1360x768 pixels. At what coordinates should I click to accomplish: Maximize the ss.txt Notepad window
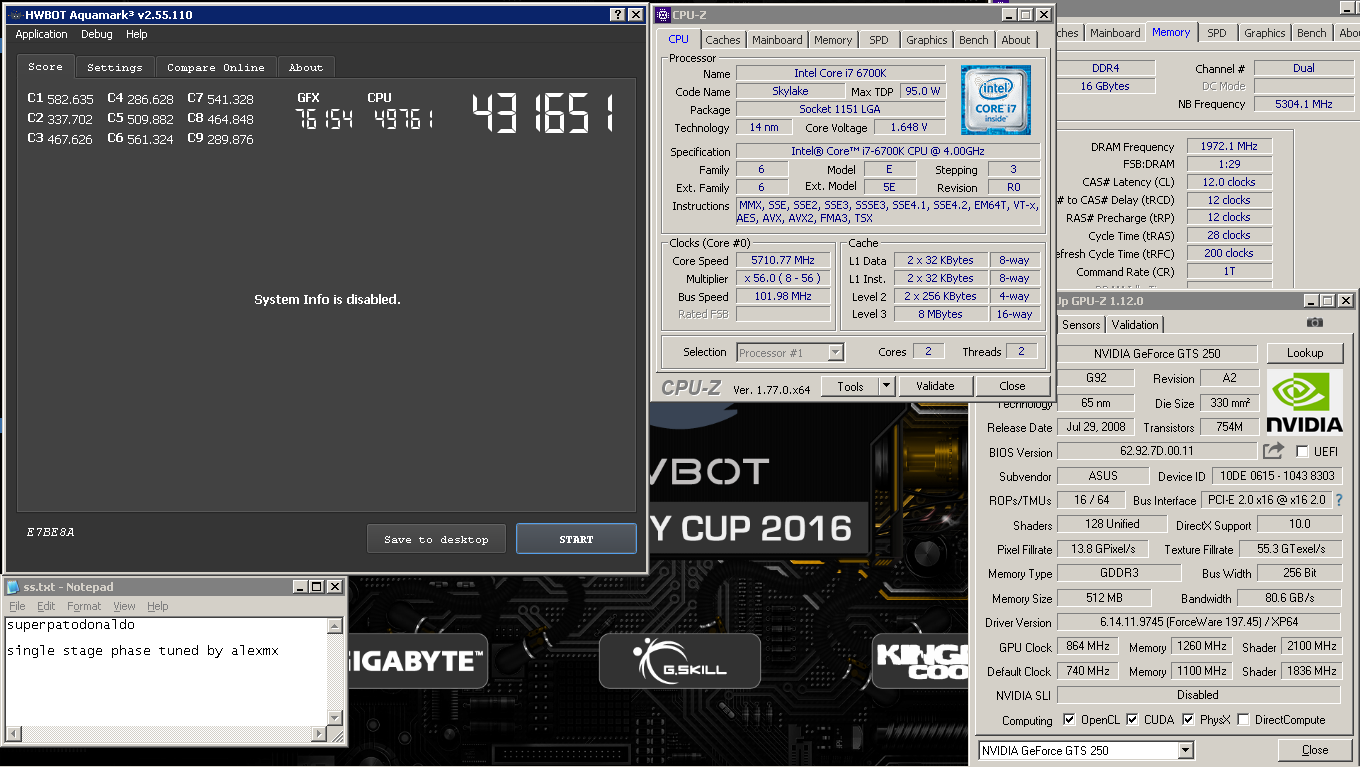(316, 587)
